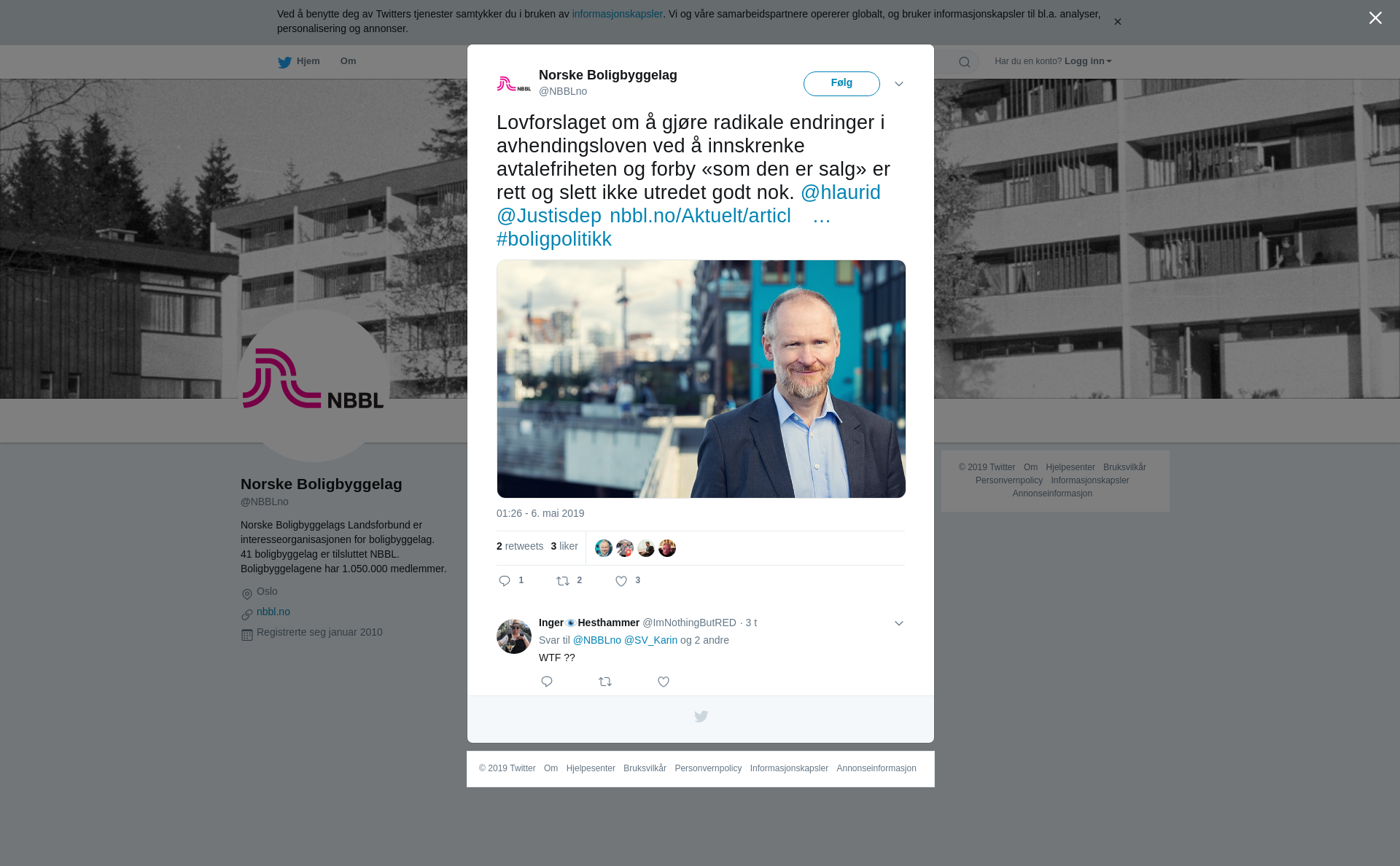Reply to the NBBL tweet via comment icon
1400x866 pixels.
[505, 581]
